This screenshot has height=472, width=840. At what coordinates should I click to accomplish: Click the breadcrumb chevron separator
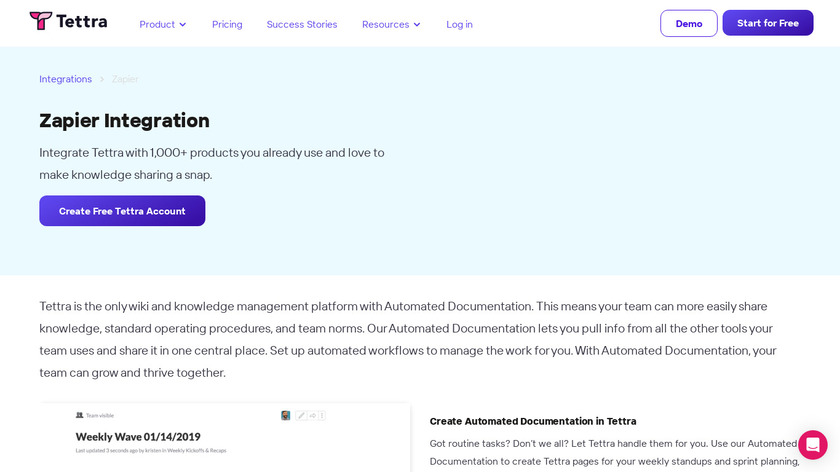click(x=102, y=79)
